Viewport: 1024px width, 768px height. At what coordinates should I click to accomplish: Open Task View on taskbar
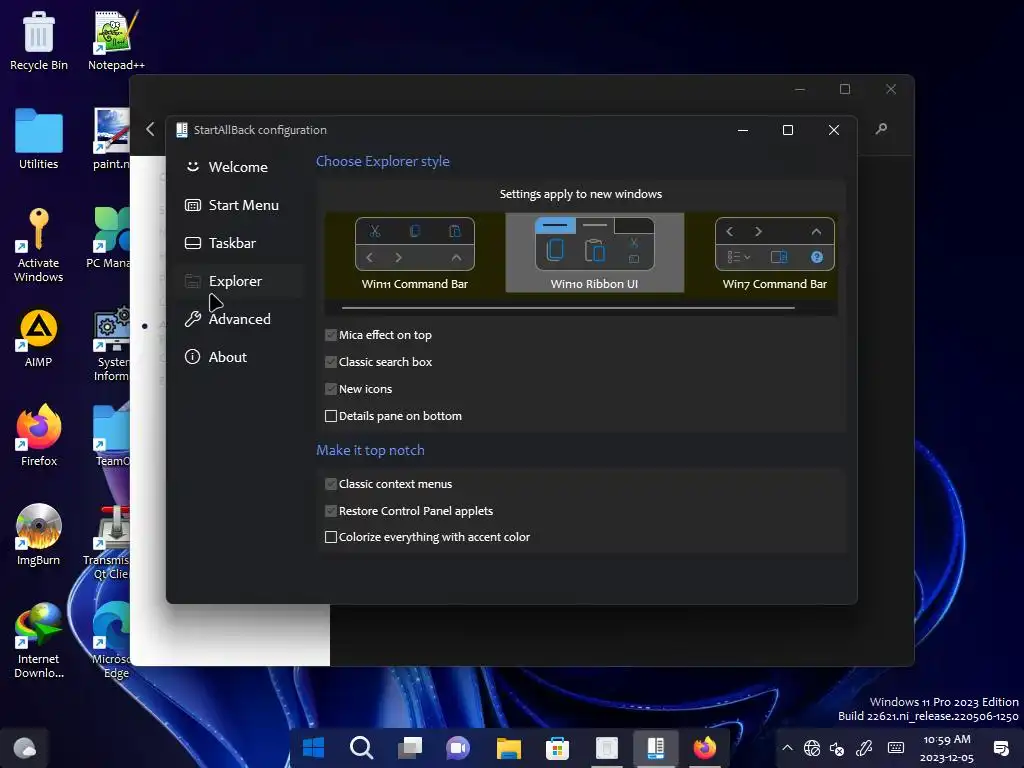tap(410, 748)
